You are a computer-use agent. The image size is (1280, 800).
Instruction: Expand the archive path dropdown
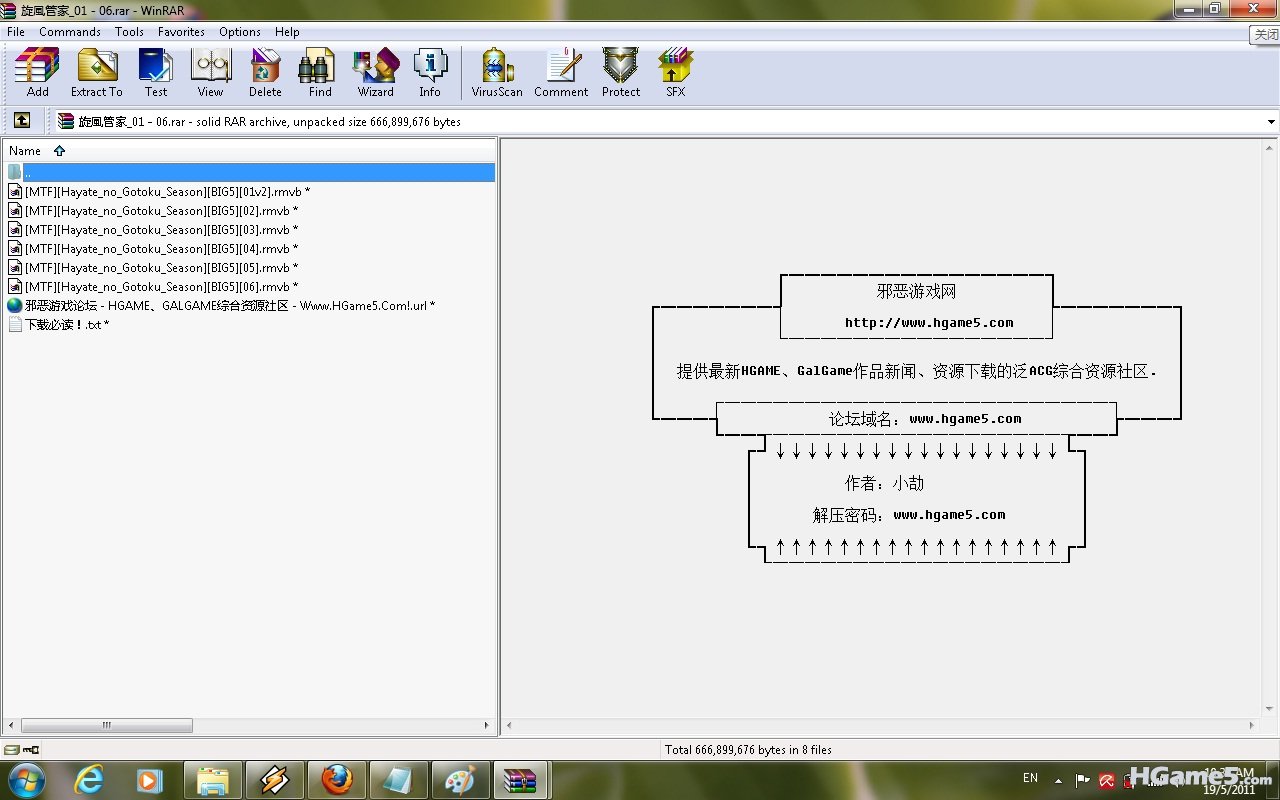click(x=1271, y=122)
